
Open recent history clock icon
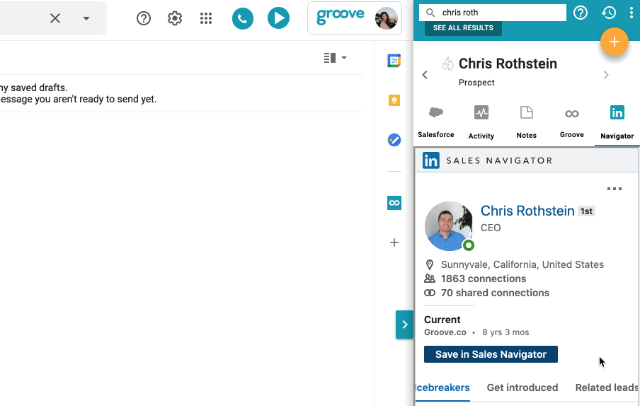[x=609, y=13]
